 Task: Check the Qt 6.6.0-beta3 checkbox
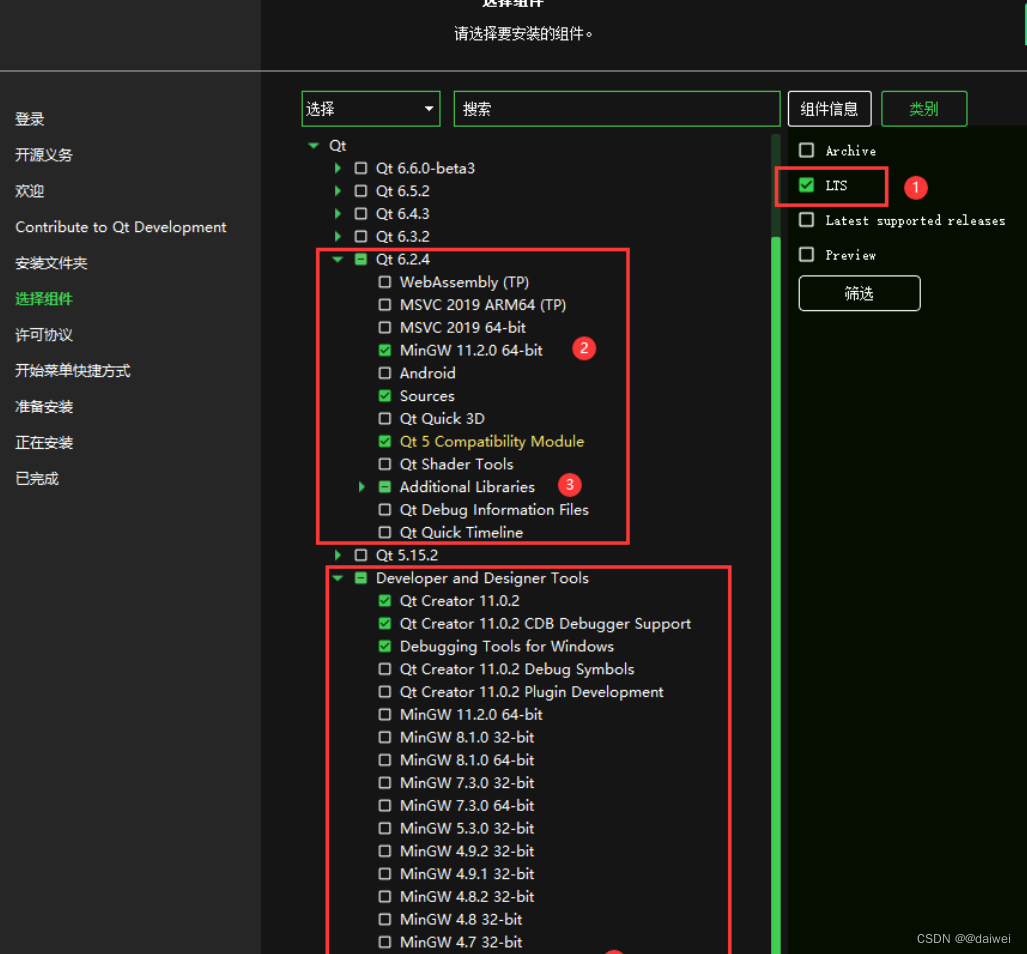click(x=361, y=168)
